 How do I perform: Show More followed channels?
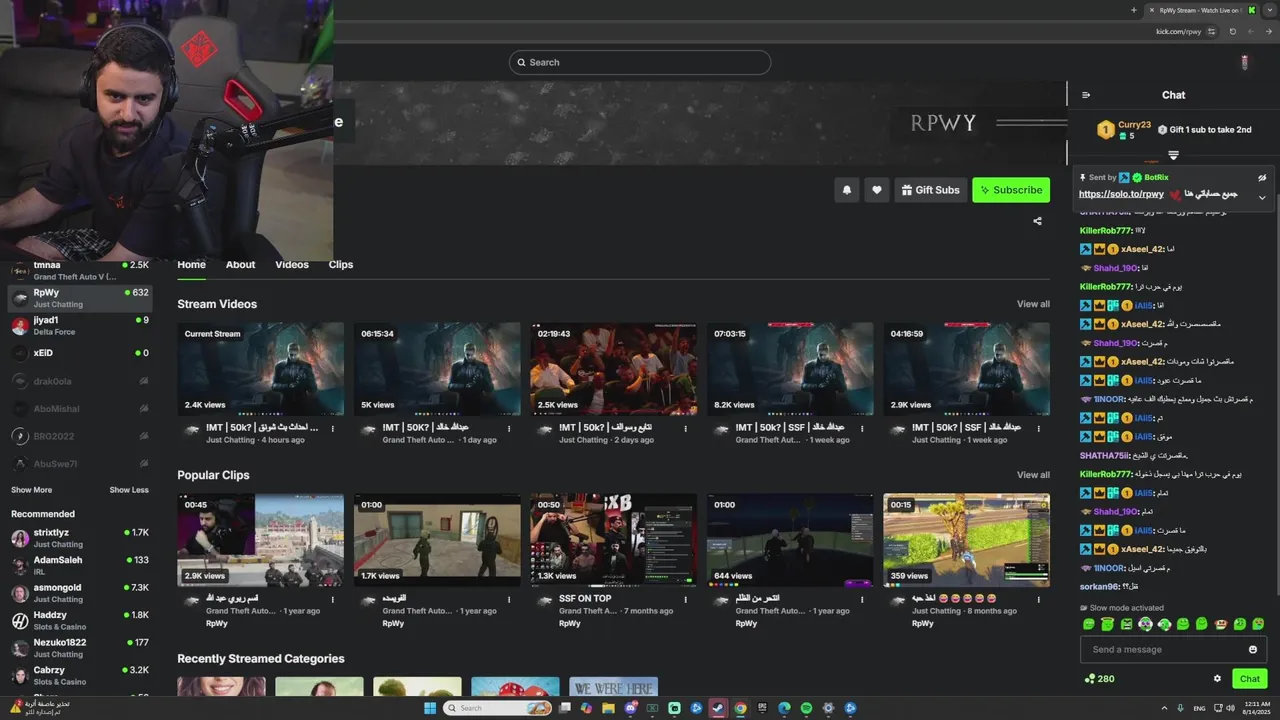(x=31, y=490)
